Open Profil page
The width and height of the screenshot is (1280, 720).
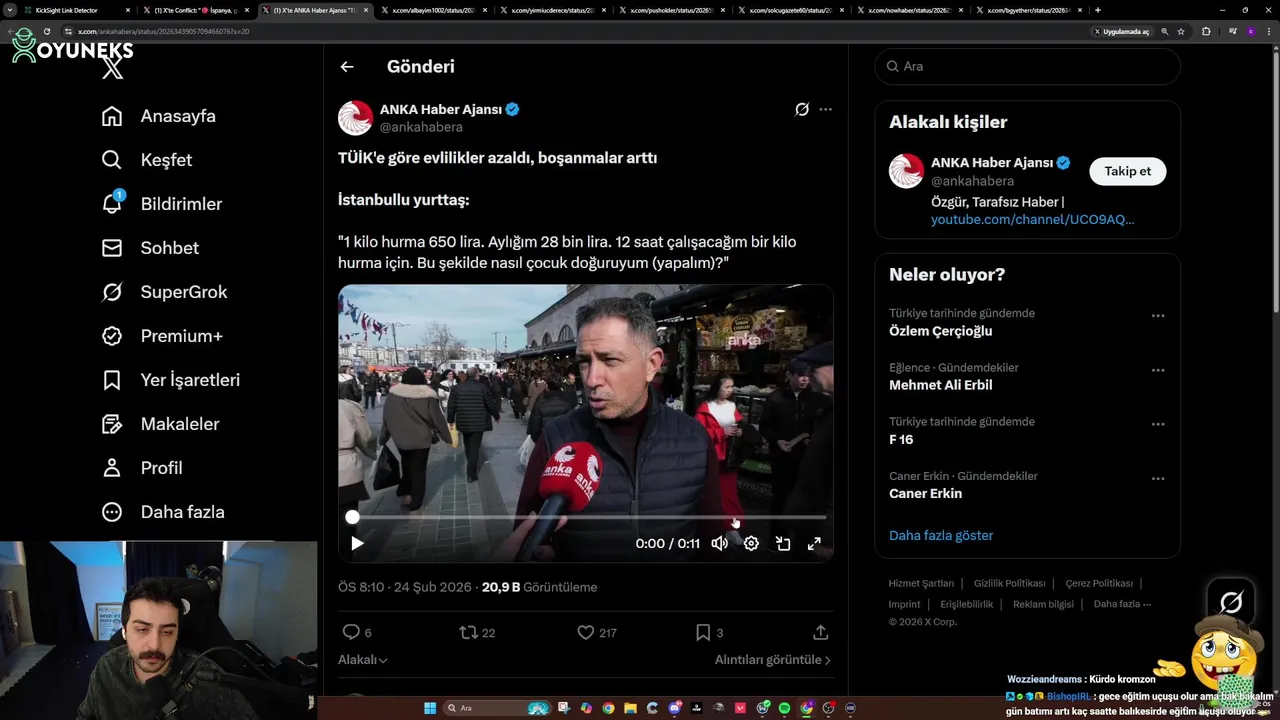(x=142, y=468)
